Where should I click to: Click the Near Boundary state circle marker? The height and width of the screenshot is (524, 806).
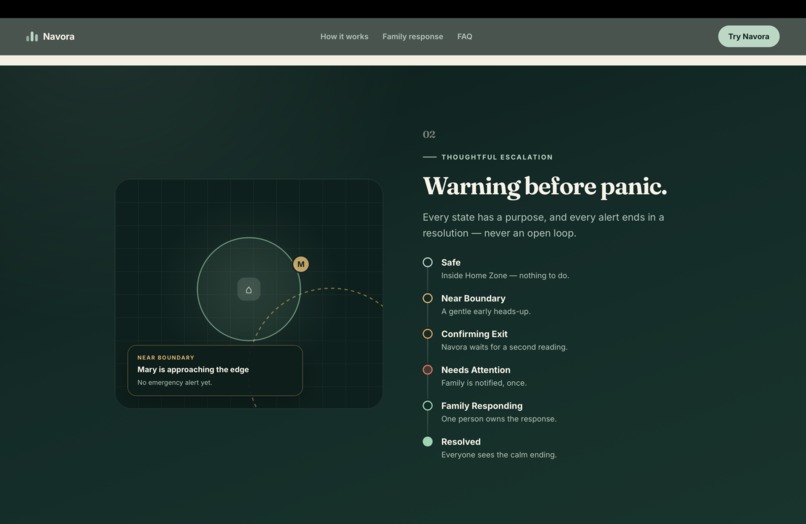coord(428,298)
